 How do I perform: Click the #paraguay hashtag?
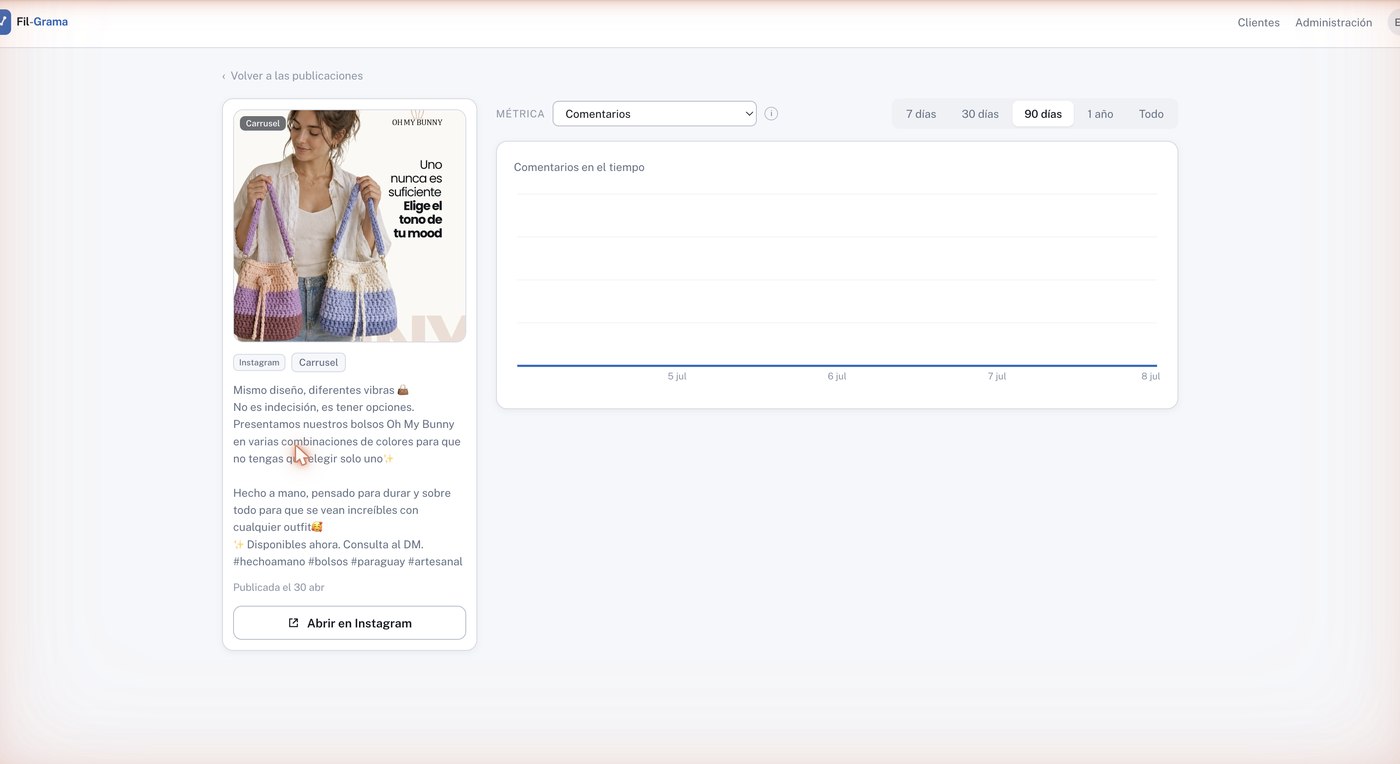click(378, 562)
